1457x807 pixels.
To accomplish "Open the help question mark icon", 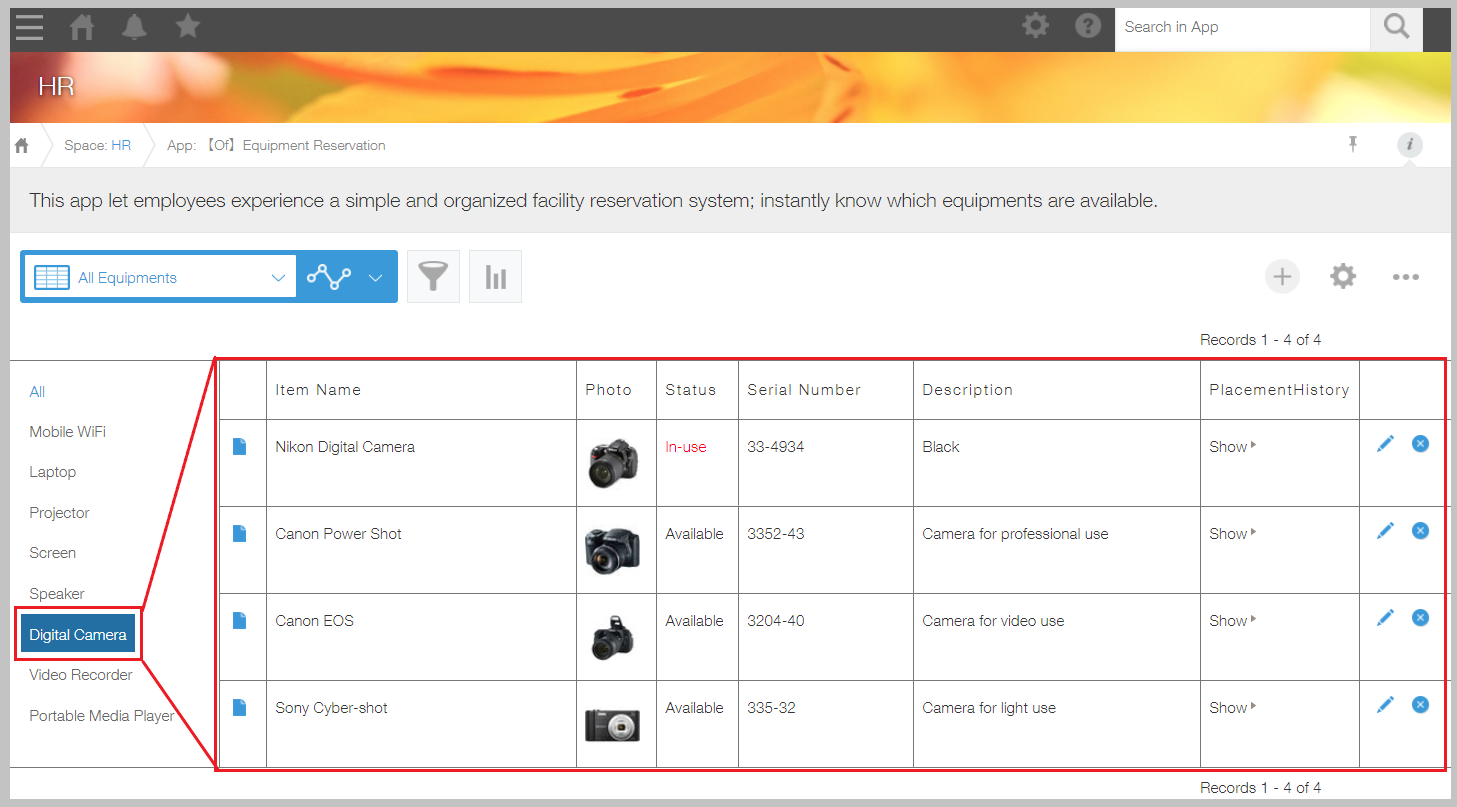I will click(1088, 26).
